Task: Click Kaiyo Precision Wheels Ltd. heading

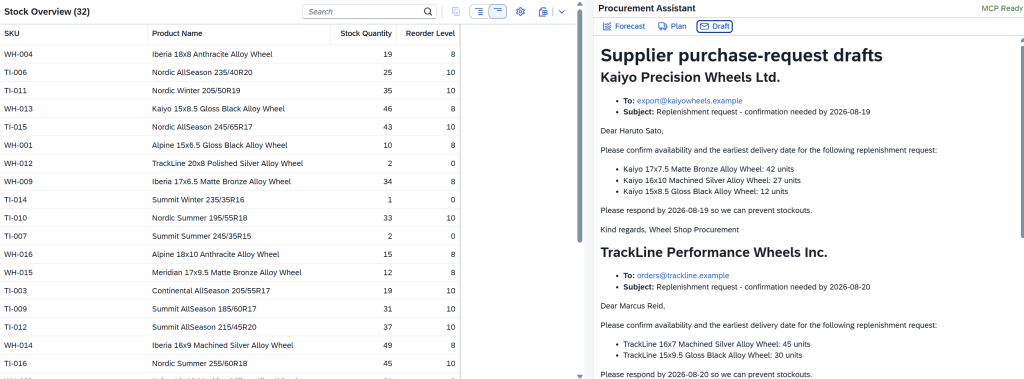Action: (x=690, y=77)
